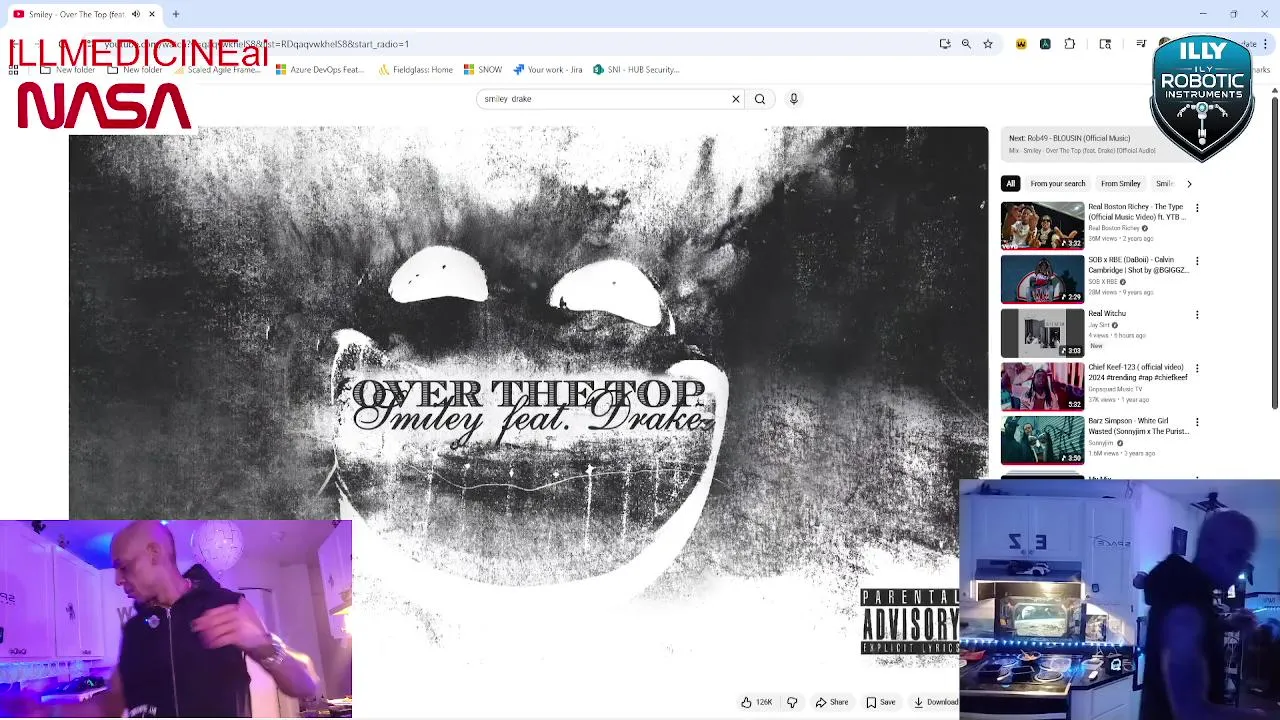The image size is (1280, 720).
Task: Save the video to a playlist
Action: pos(881,702)
